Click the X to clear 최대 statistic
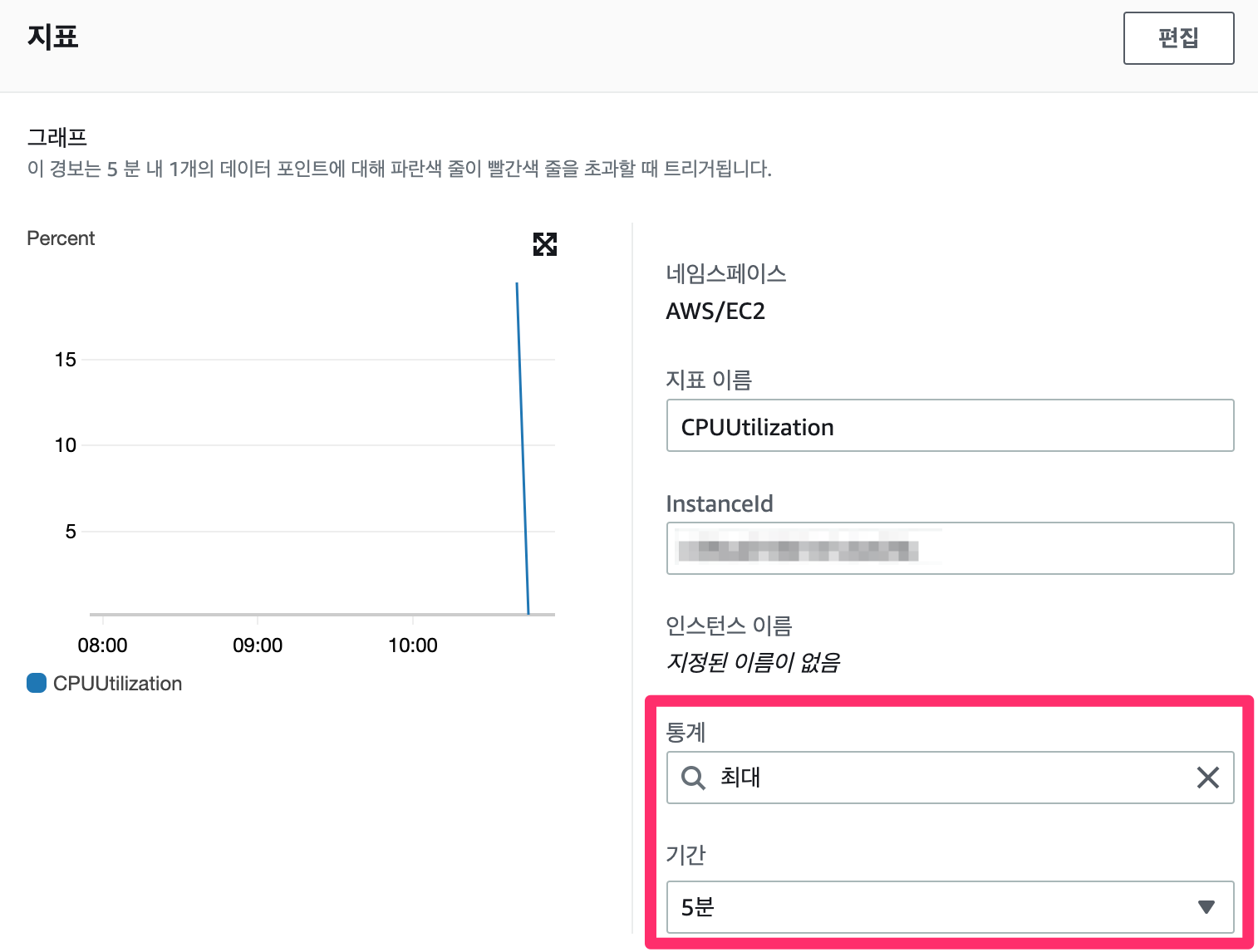Viewport: 1258px width, 952px height. coord(1207,778)
